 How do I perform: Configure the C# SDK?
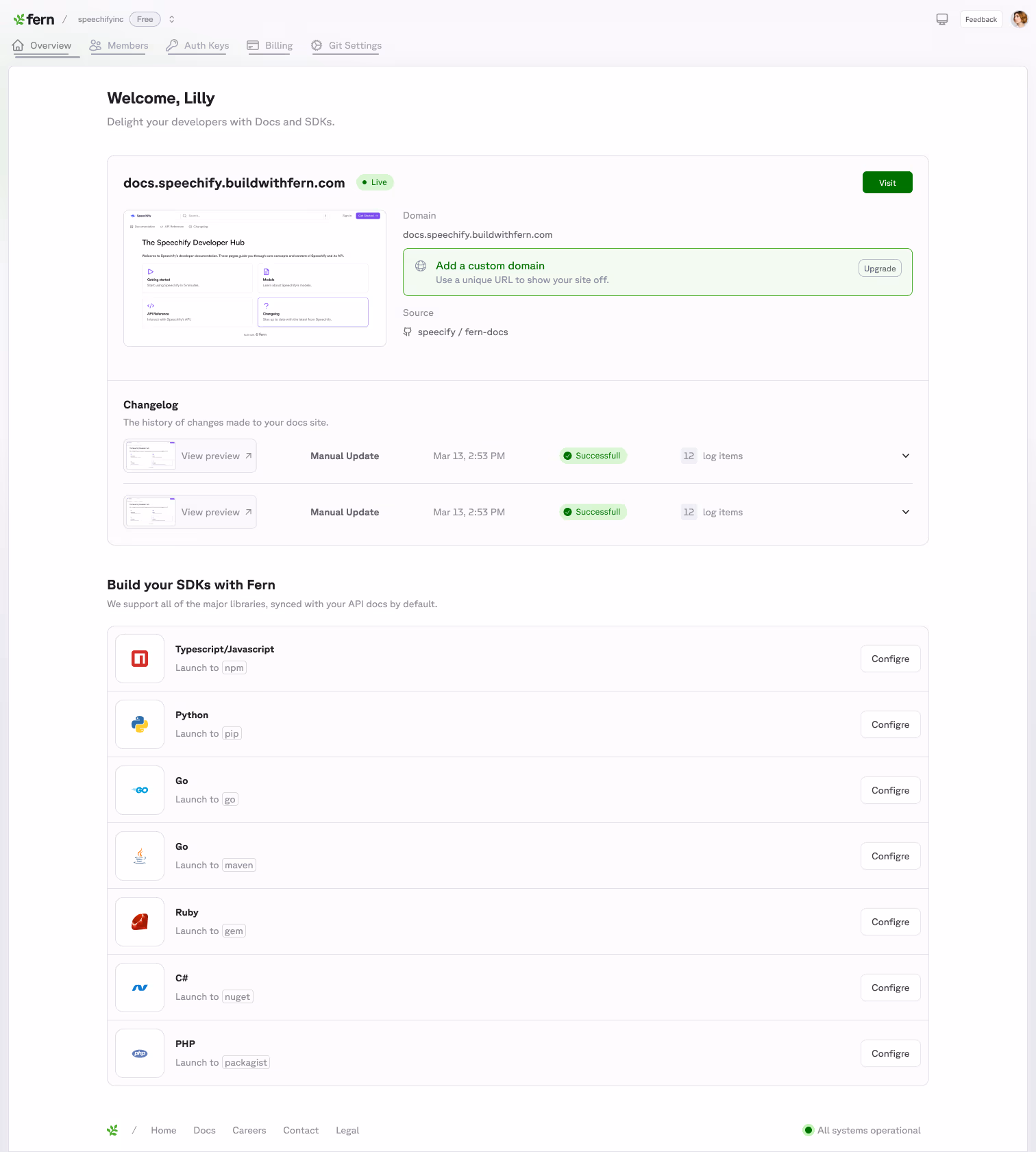(x=890, y=988)
